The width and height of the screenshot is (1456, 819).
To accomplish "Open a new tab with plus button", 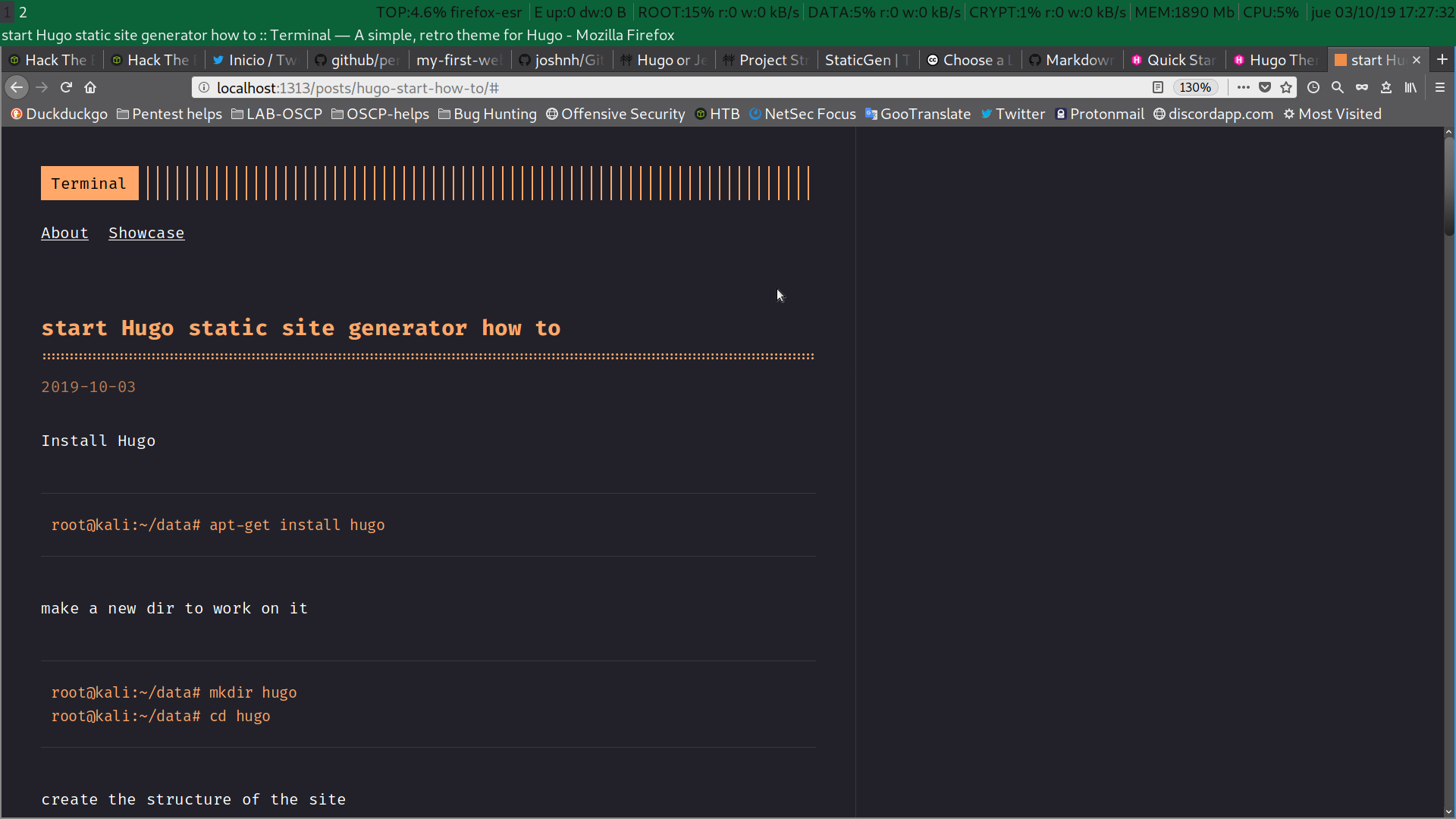I will click(x=1442, y=60).
